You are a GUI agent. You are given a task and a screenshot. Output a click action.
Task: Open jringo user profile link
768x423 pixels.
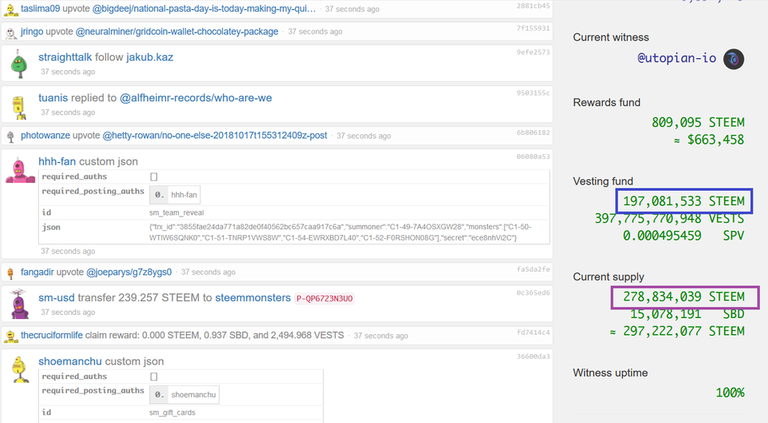click(x=32, y=31)
